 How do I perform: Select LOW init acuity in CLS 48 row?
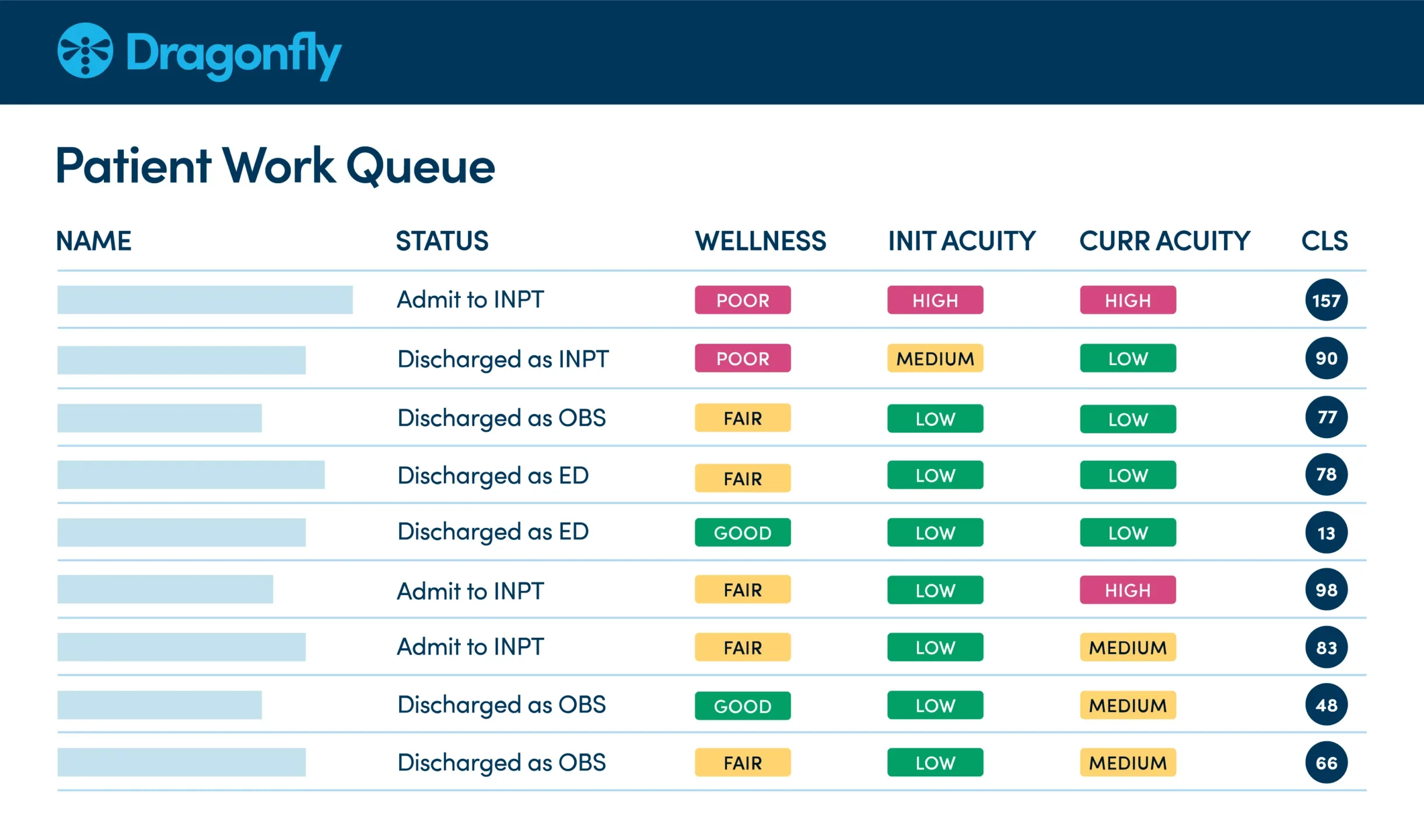tap(935, 705)
